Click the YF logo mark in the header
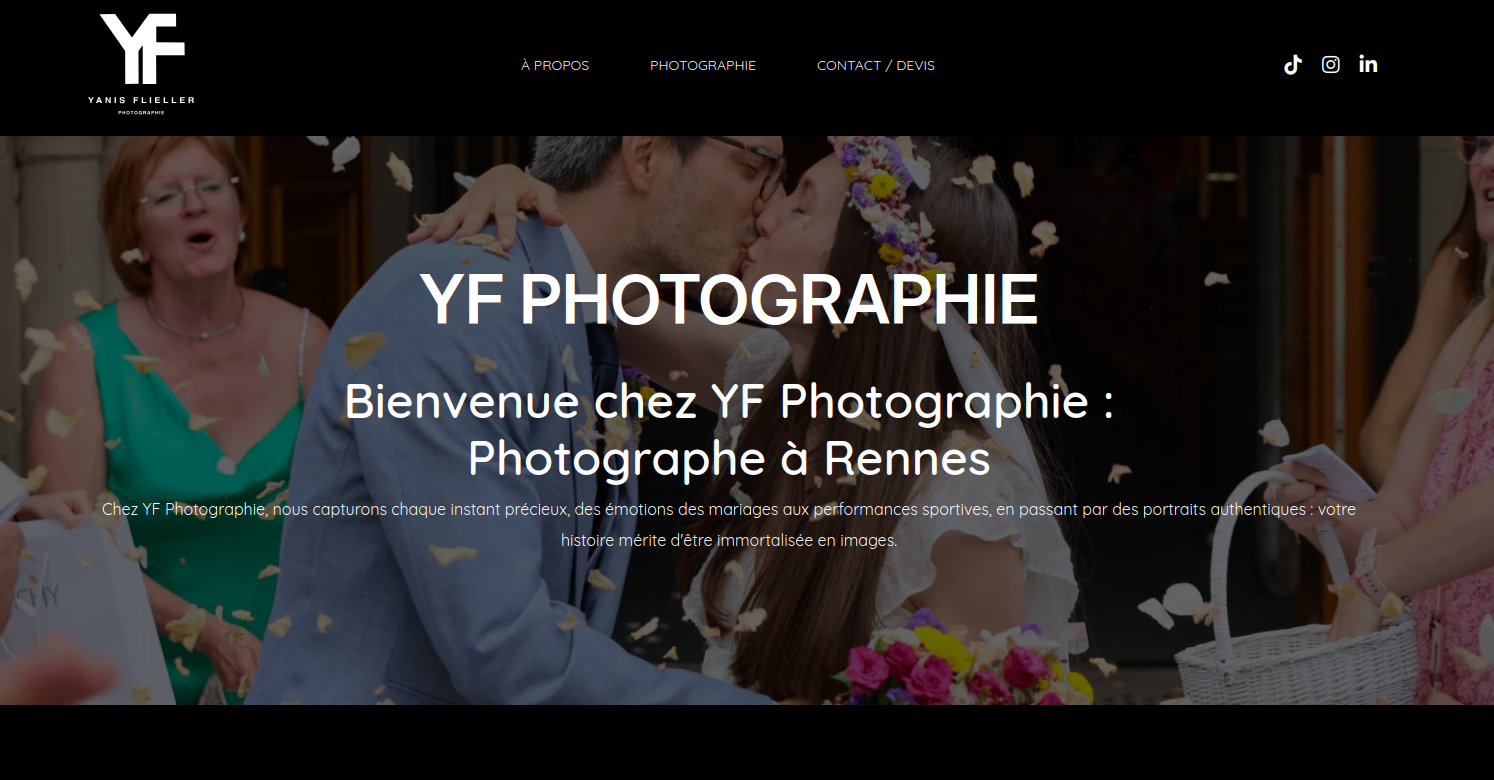This screenshot has width=1494, height=780. pos(142,49)
